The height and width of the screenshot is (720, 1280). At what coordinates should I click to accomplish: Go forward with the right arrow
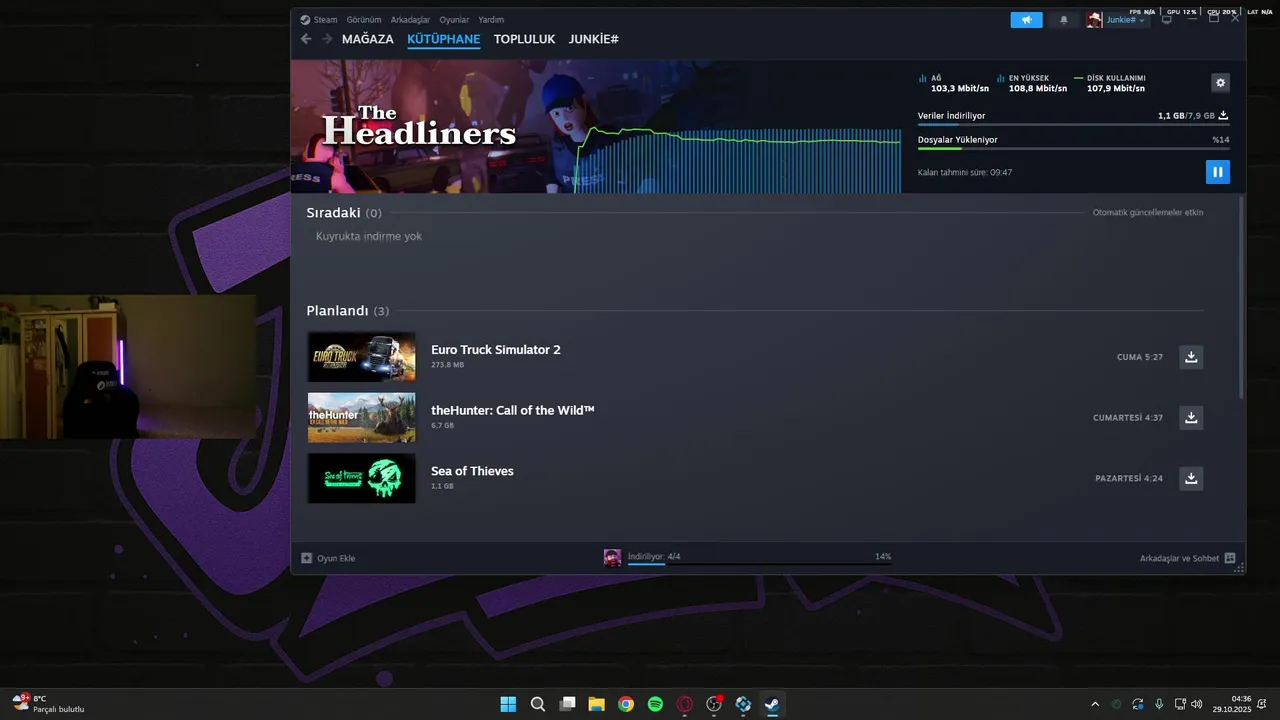coord(327,39)
